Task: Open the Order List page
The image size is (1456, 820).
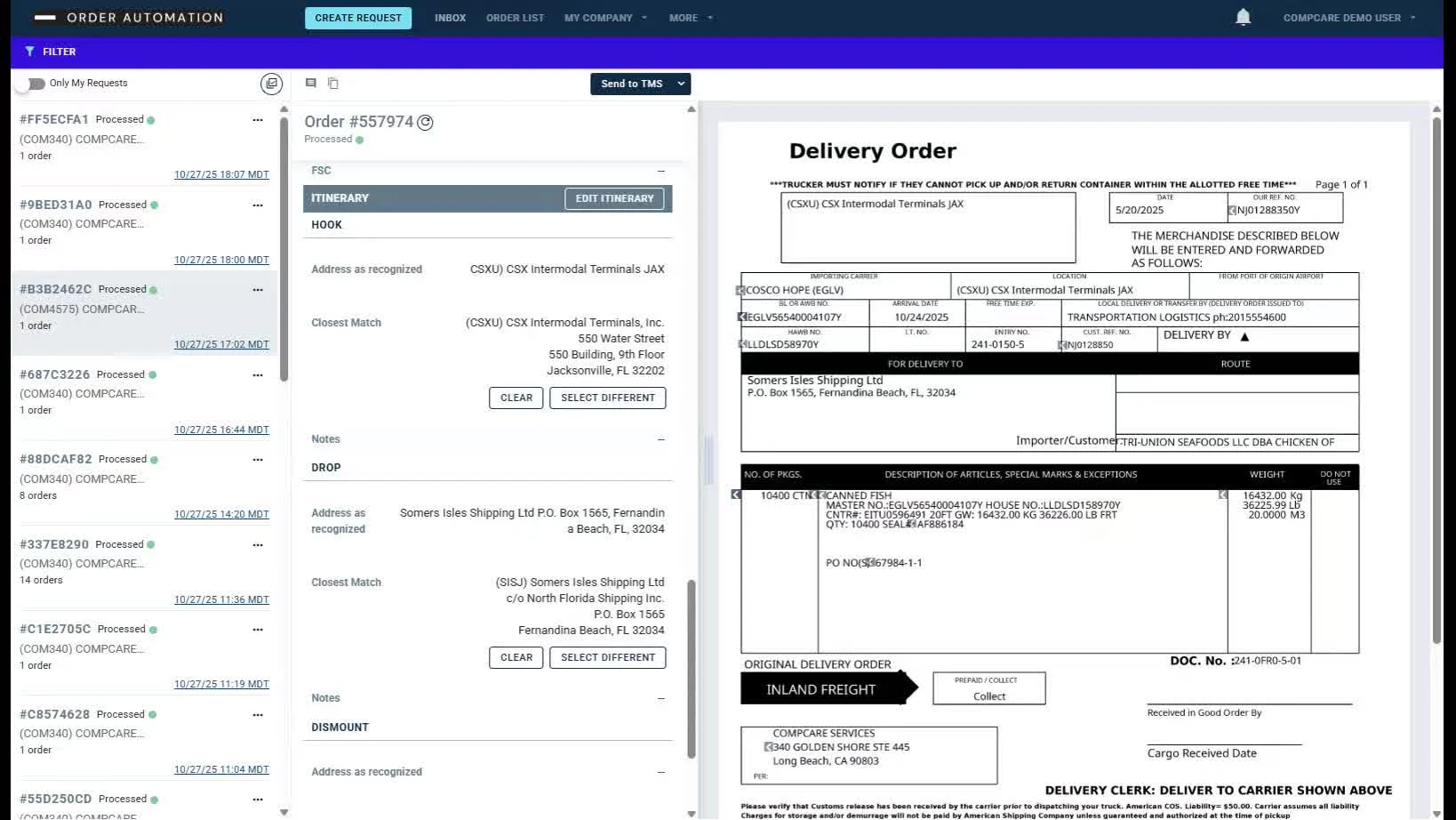Action: (515, 18)
